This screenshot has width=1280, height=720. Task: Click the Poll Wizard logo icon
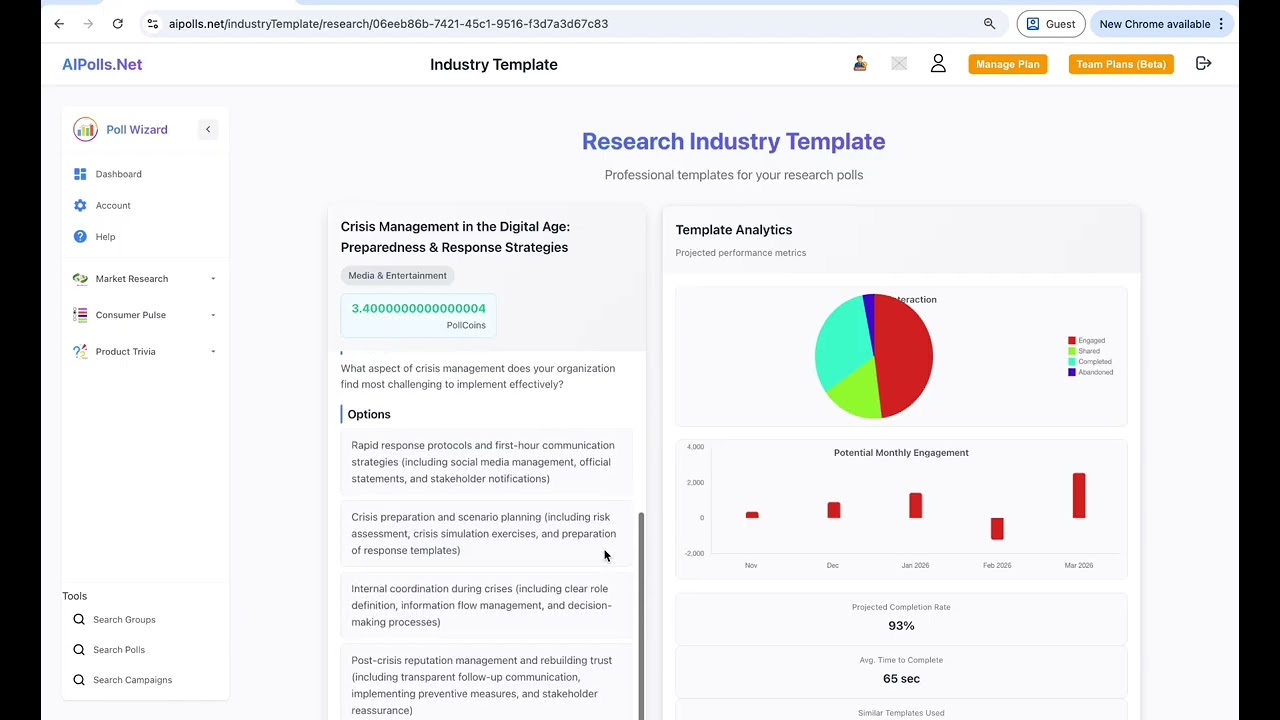click(x=85, y=129)
